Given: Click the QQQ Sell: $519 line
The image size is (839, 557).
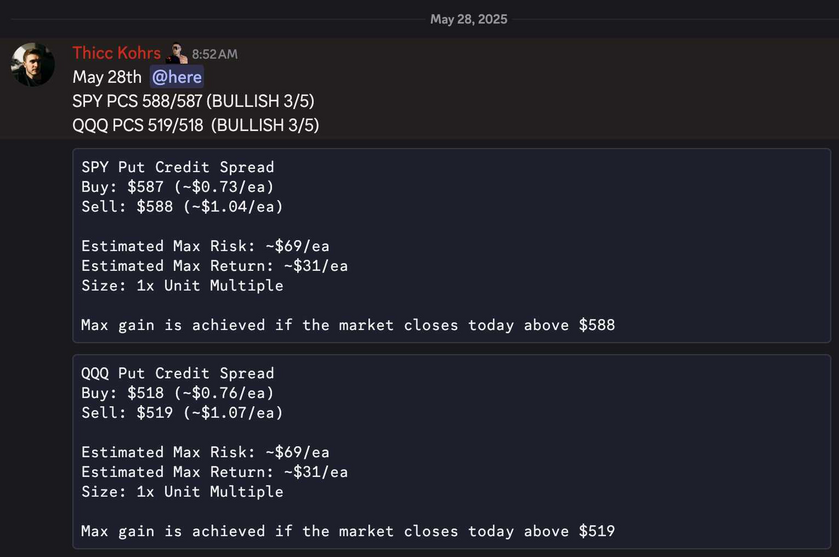Looking at the screenshot, I should point(182,413).
